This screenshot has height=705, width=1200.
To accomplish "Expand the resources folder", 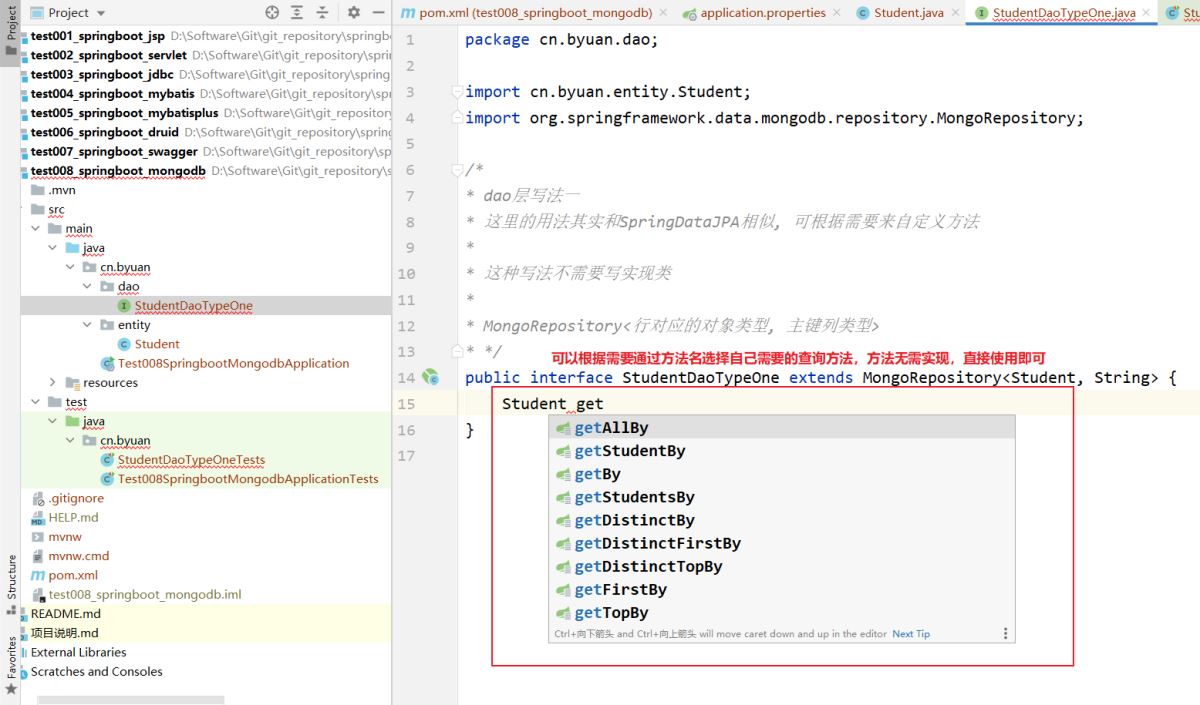I will (x=53, y=383).
